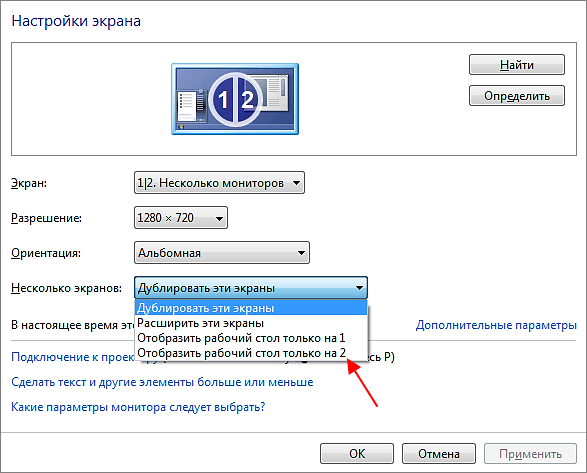Viewport: 587px width, 473px height.
Task: Click the arrow of the Экран combo box
Action: (x=296, y=183)
